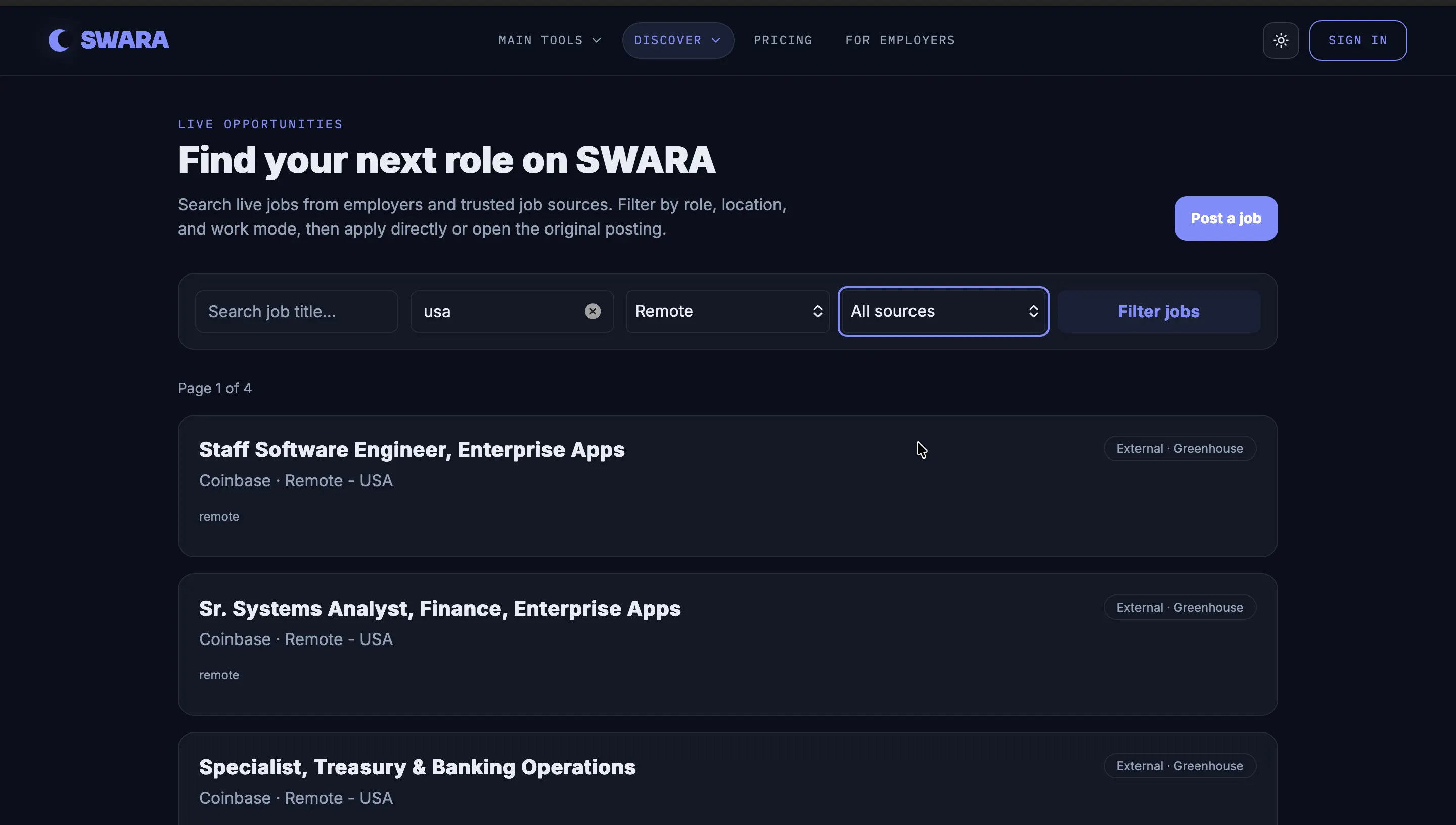Expand the Discover navigation menu
The width and height of the screenshot is (1456, 825).
[x=677, y=40]
